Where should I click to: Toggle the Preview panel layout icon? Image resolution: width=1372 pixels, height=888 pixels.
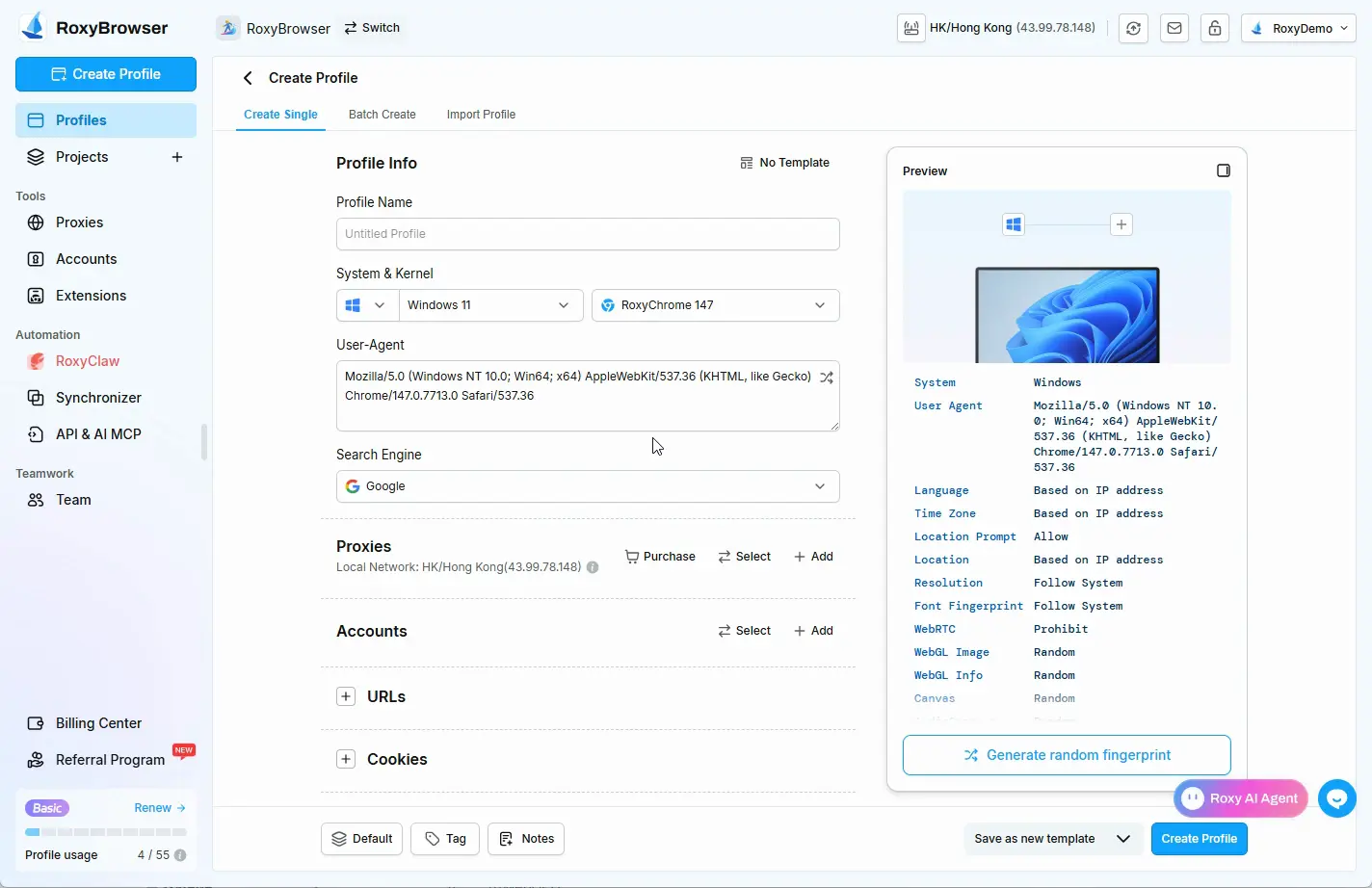click(1224, 170)
